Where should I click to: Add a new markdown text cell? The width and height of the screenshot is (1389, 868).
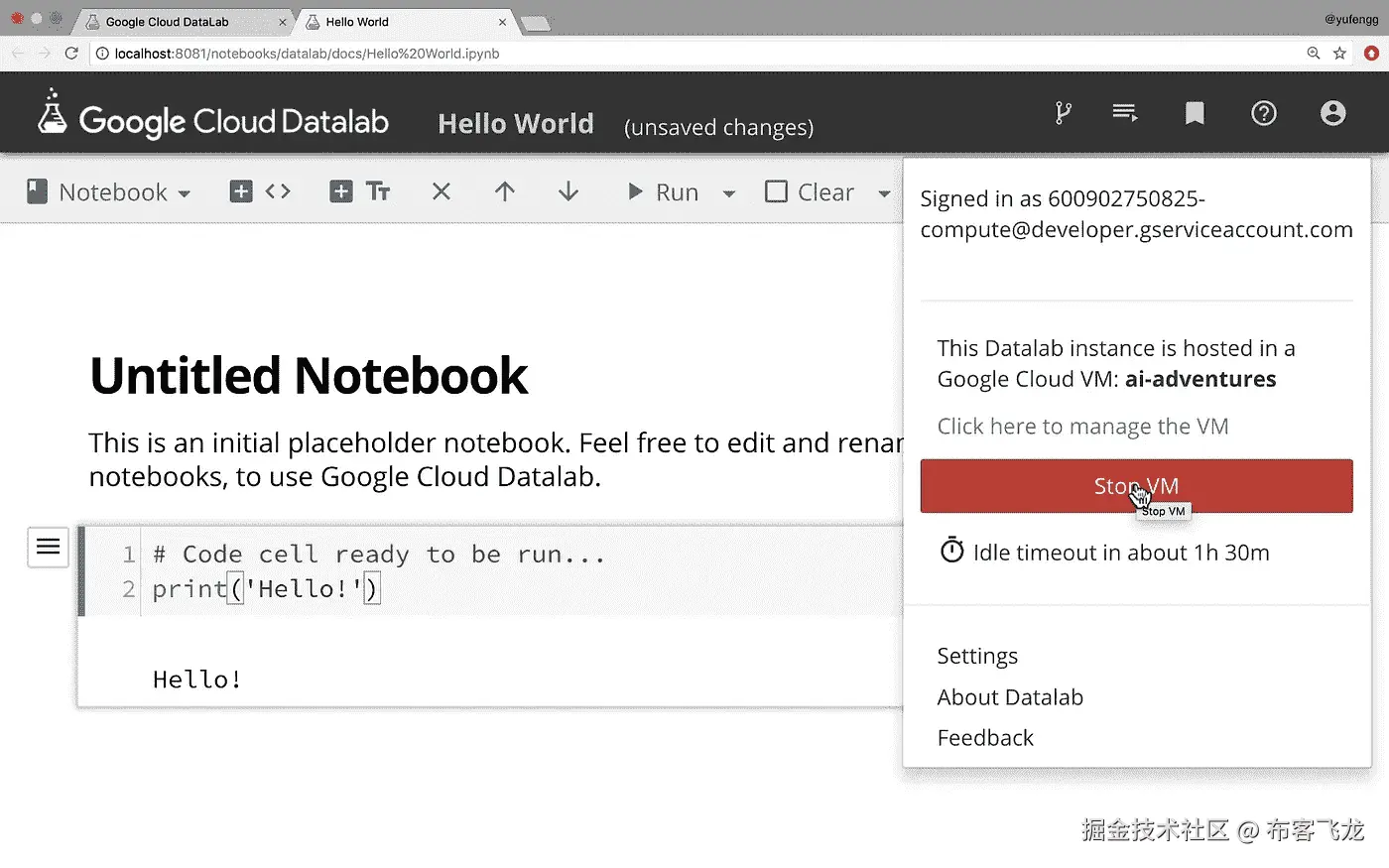360,191
